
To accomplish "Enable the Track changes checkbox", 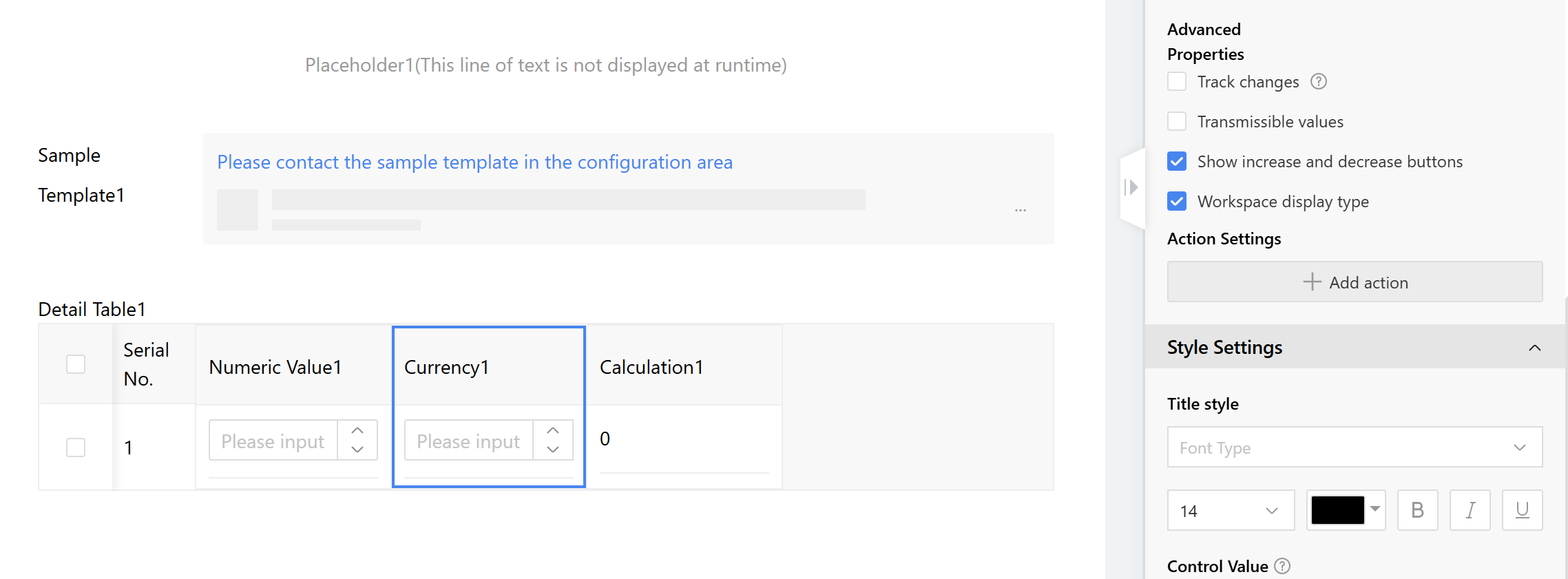I will [x=1177, y=82].
